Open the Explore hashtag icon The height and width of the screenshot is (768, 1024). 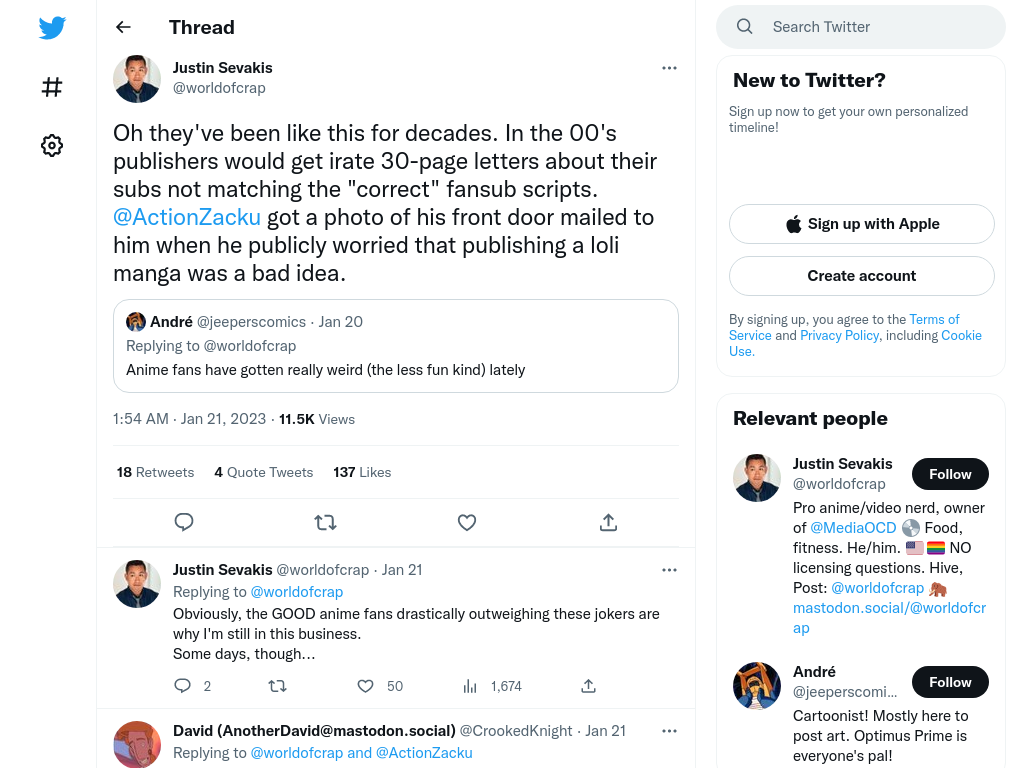[x=52, y=87]
